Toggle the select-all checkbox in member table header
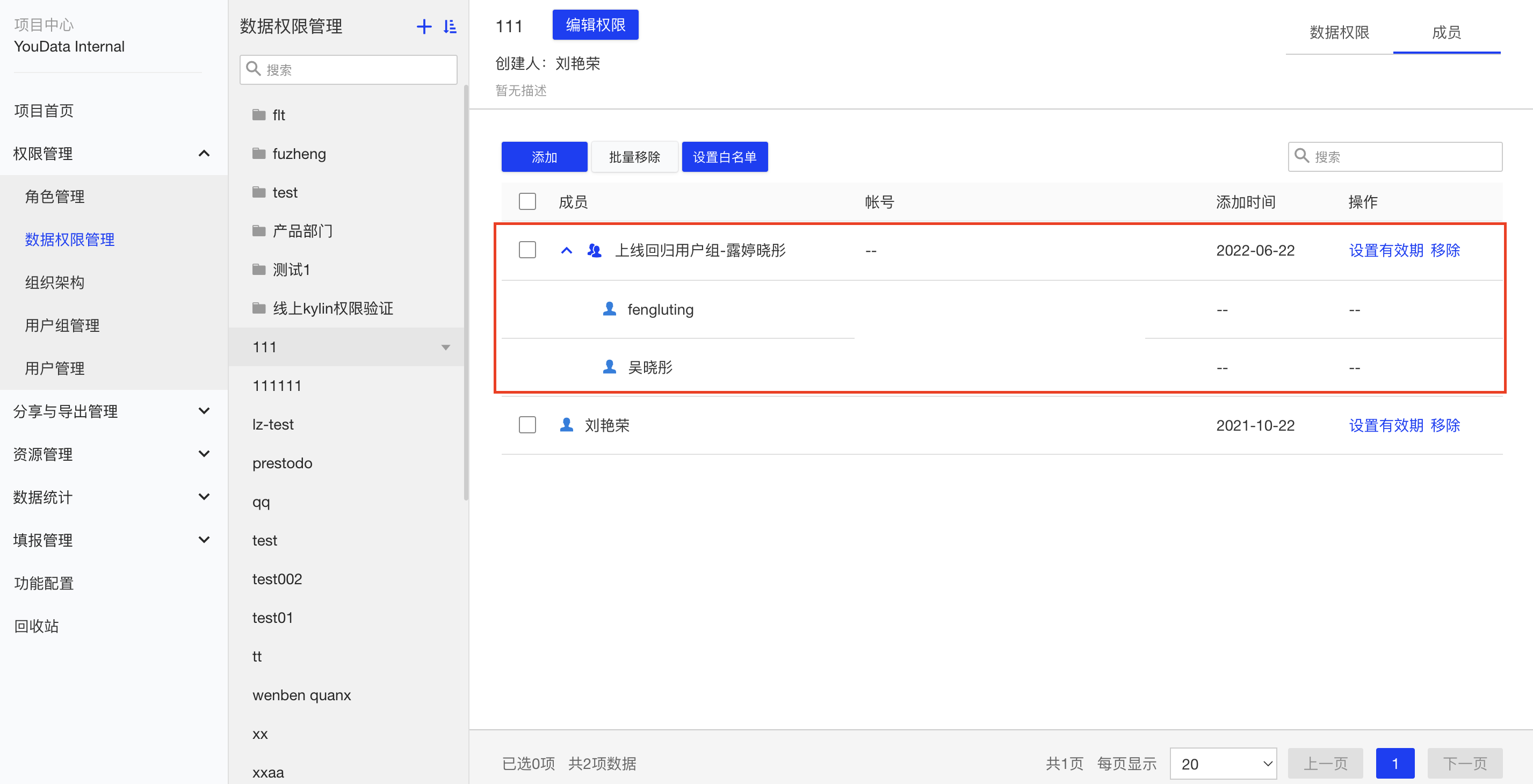 527,201
